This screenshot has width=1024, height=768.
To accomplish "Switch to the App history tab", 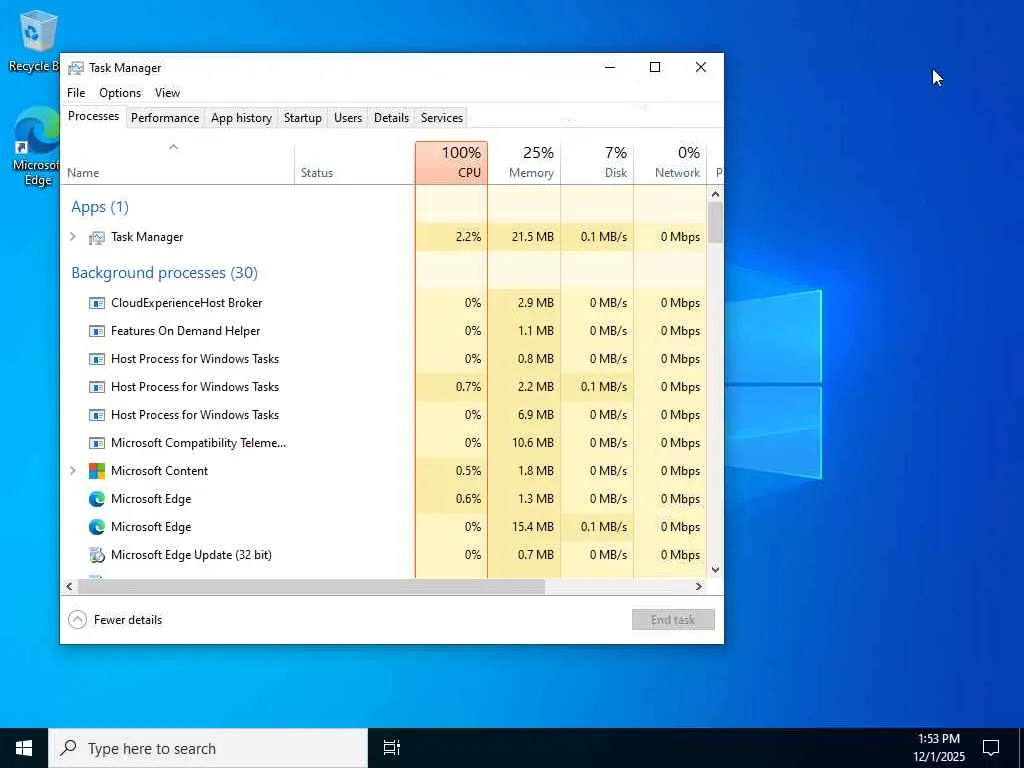I will (241, 118).
